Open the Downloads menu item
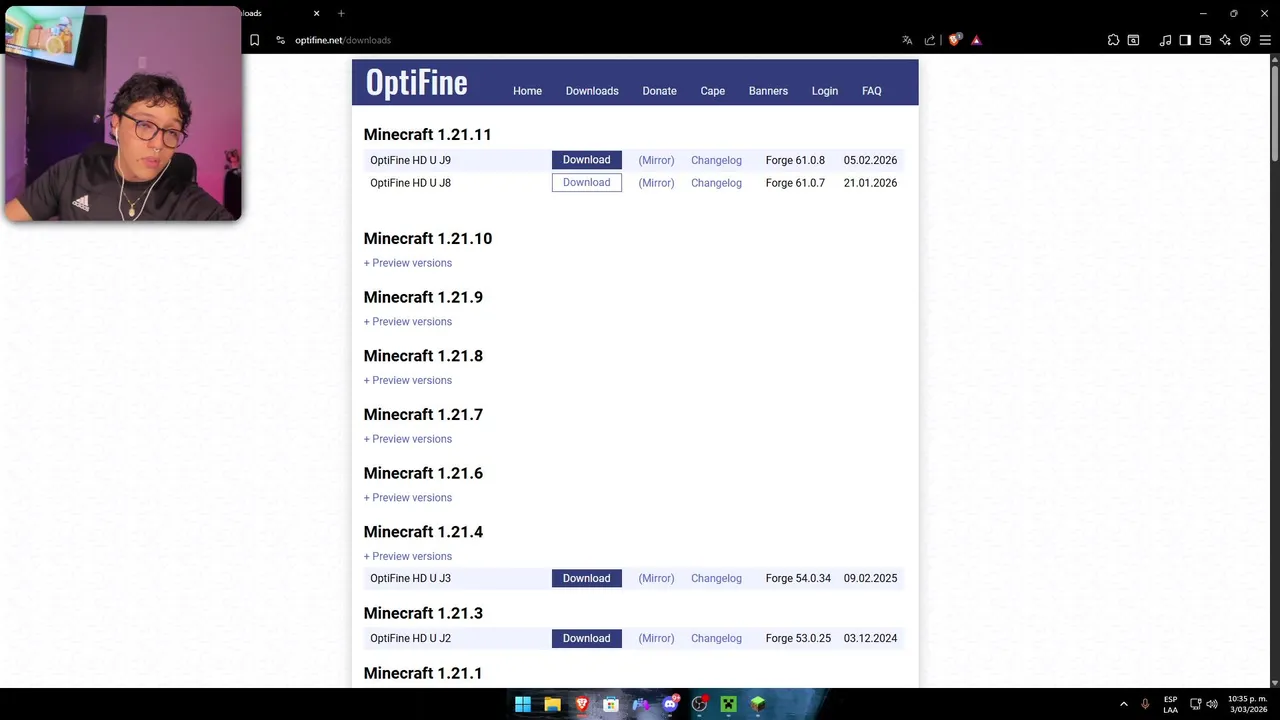 pyautogui.click(x=592, y=91)
